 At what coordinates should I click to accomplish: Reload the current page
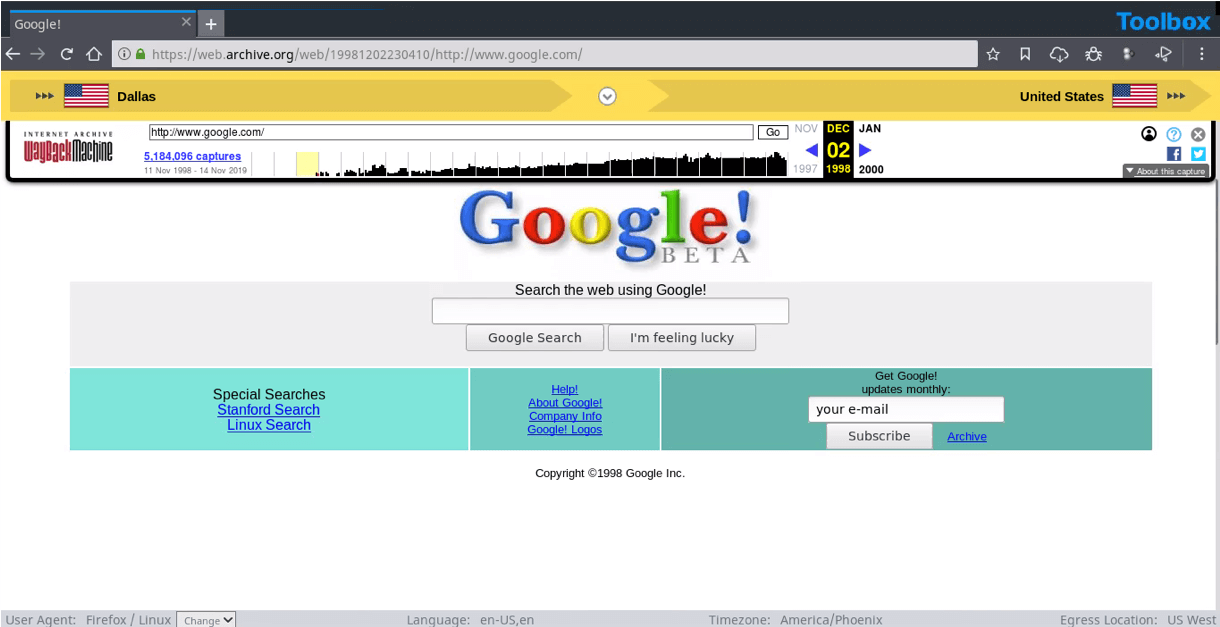coord(67,54)
